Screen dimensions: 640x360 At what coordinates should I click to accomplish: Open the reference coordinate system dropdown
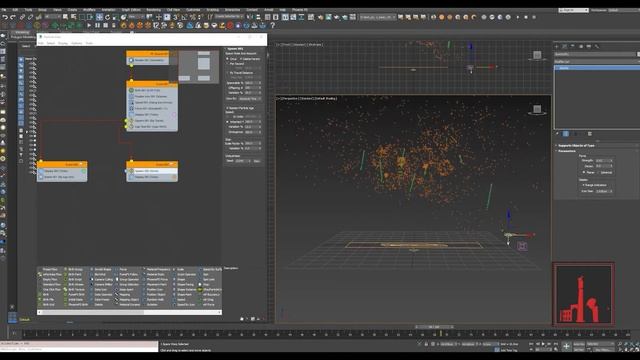point(137,17)
